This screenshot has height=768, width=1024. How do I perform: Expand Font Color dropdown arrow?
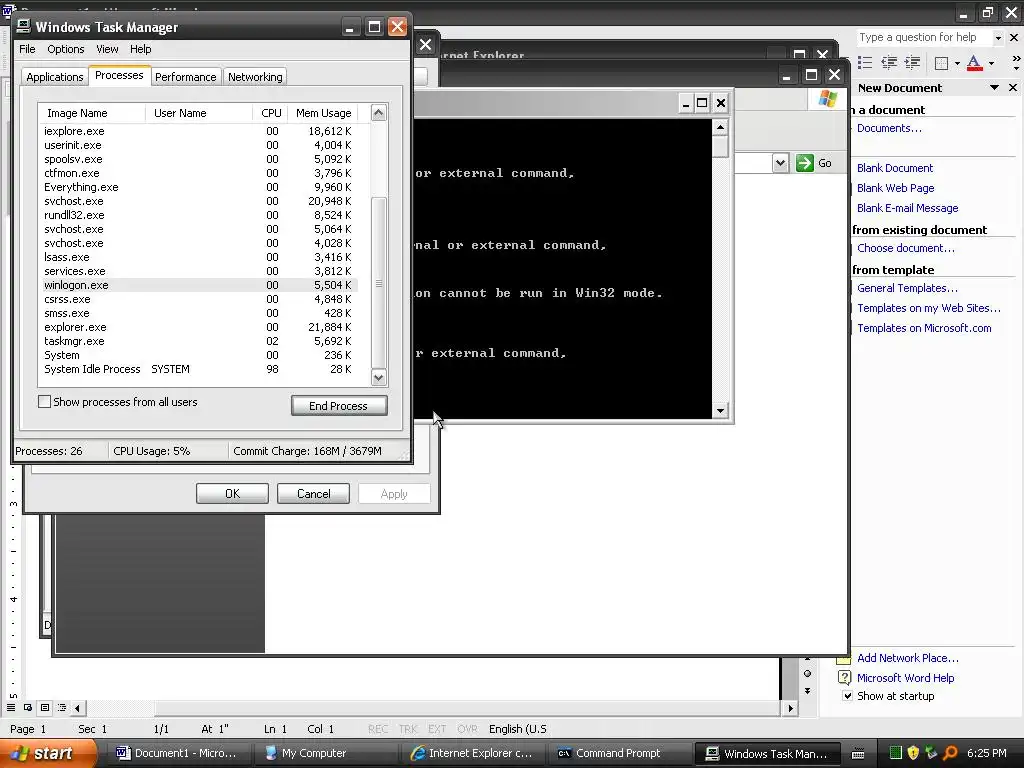pyautogui.click(x=991, y=63)
